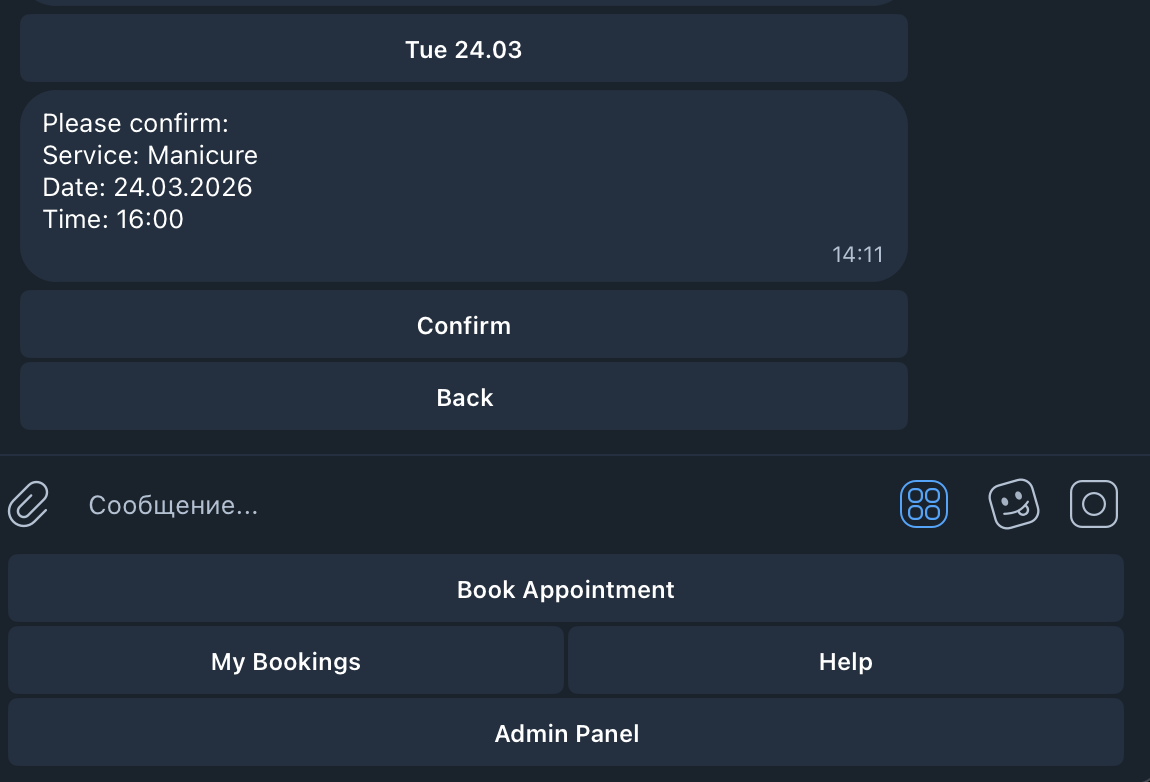The image size is (1150, 782).
Task: Select Book Appointment from bot keyboard
Action: tap(566, 589)
